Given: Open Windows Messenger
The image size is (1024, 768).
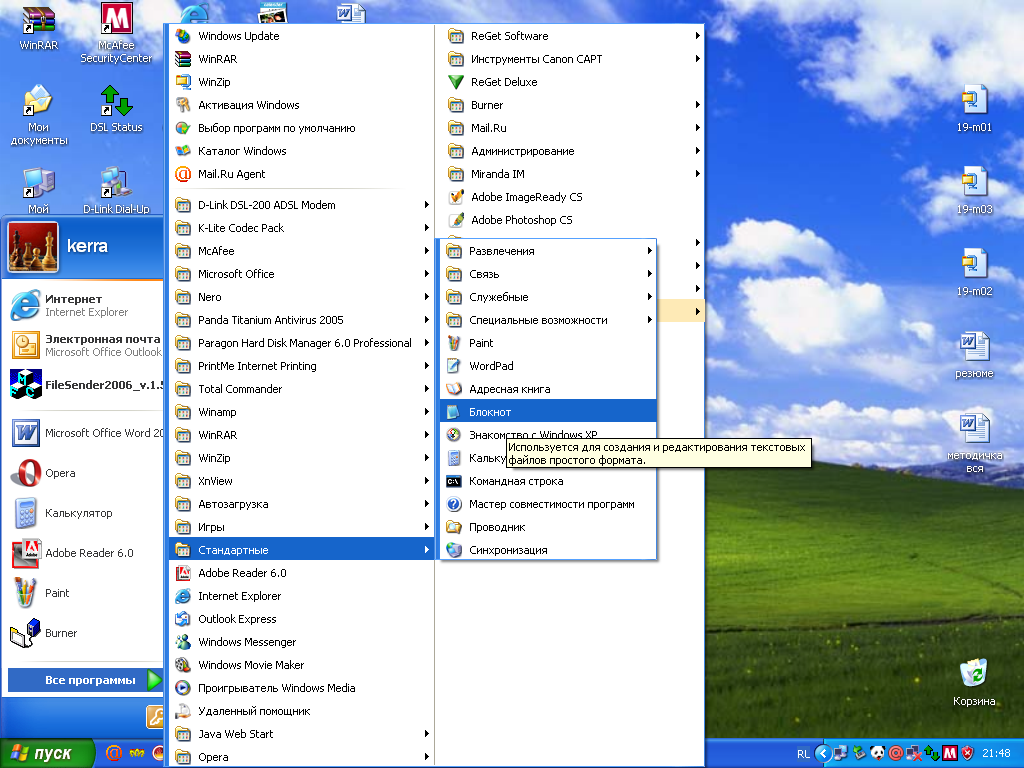Looking at the screenshot, I should [301, 642].
